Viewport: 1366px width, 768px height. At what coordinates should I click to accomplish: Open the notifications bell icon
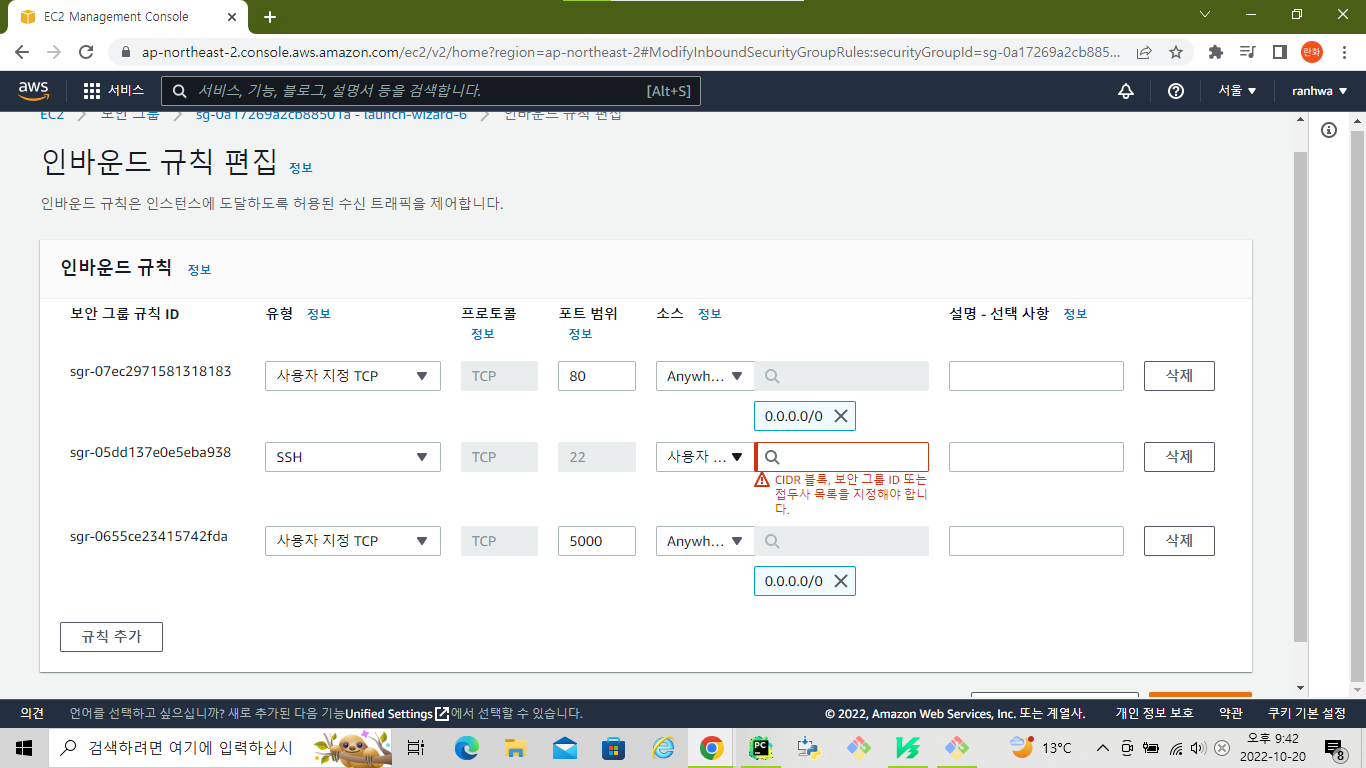coord(1126,91)
